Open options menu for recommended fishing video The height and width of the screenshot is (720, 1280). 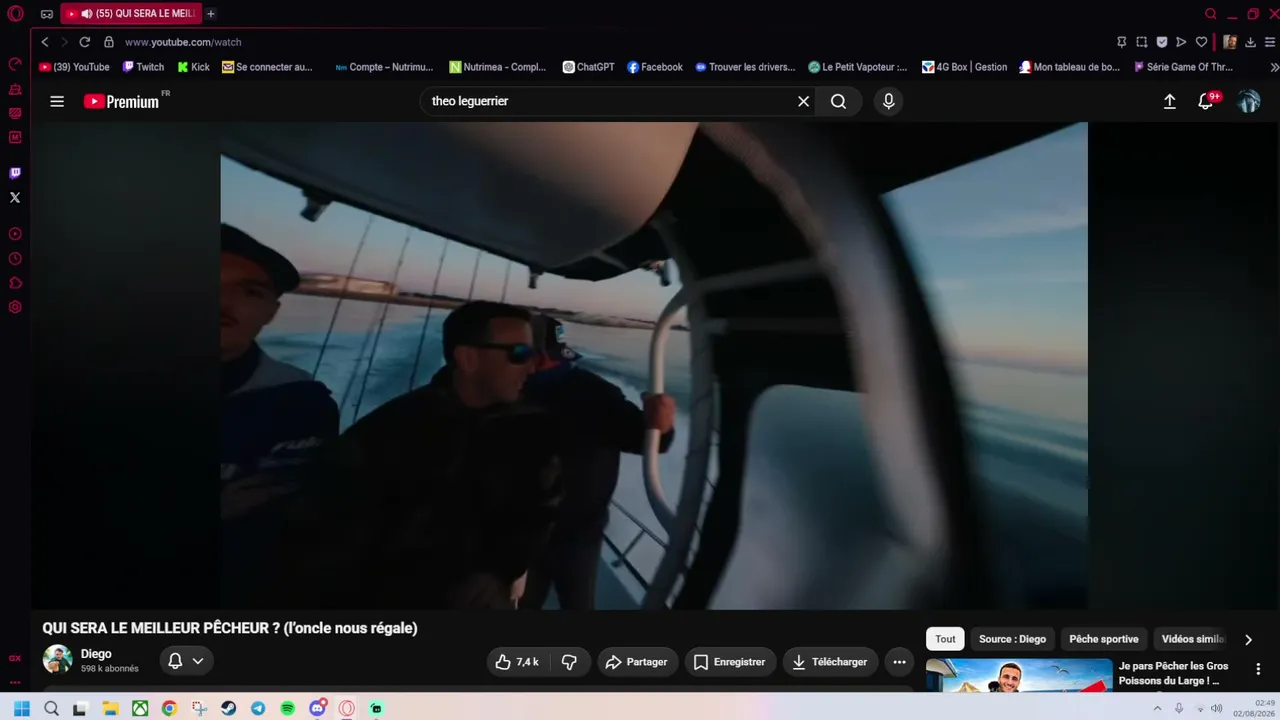click(x=1258, y=669)
